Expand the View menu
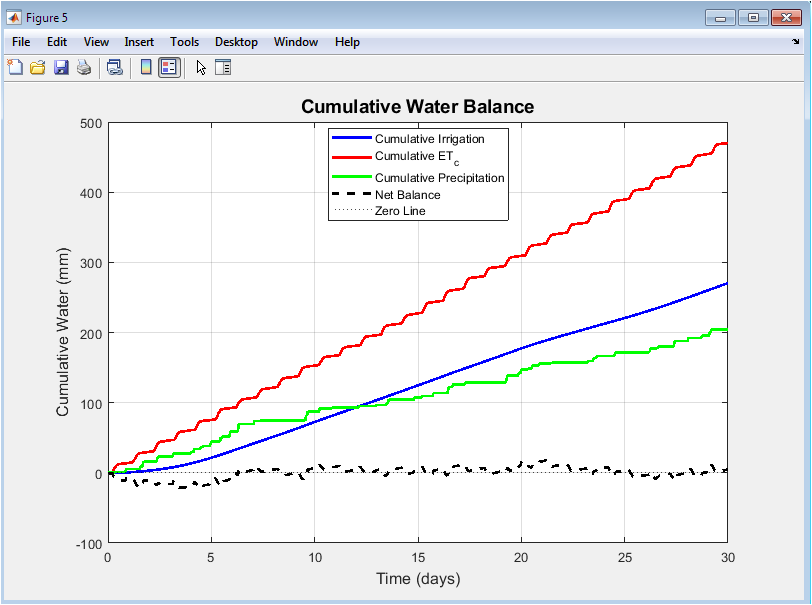This screenshot has height=605, width=812. point(96,42)
